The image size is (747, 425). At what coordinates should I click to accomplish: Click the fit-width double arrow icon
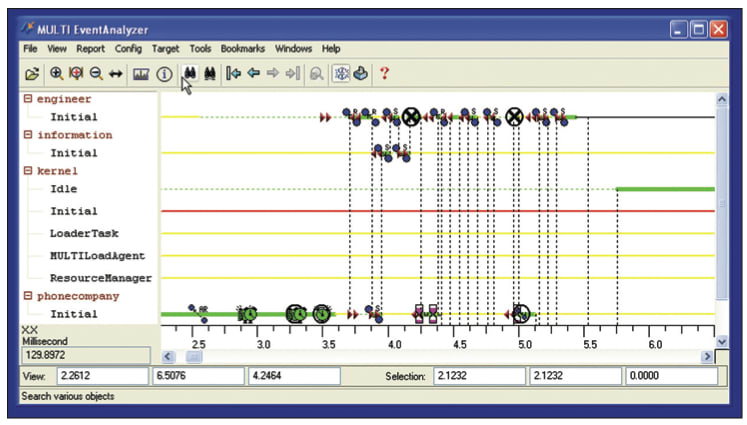pyautogui.click(x=116, y=74)
